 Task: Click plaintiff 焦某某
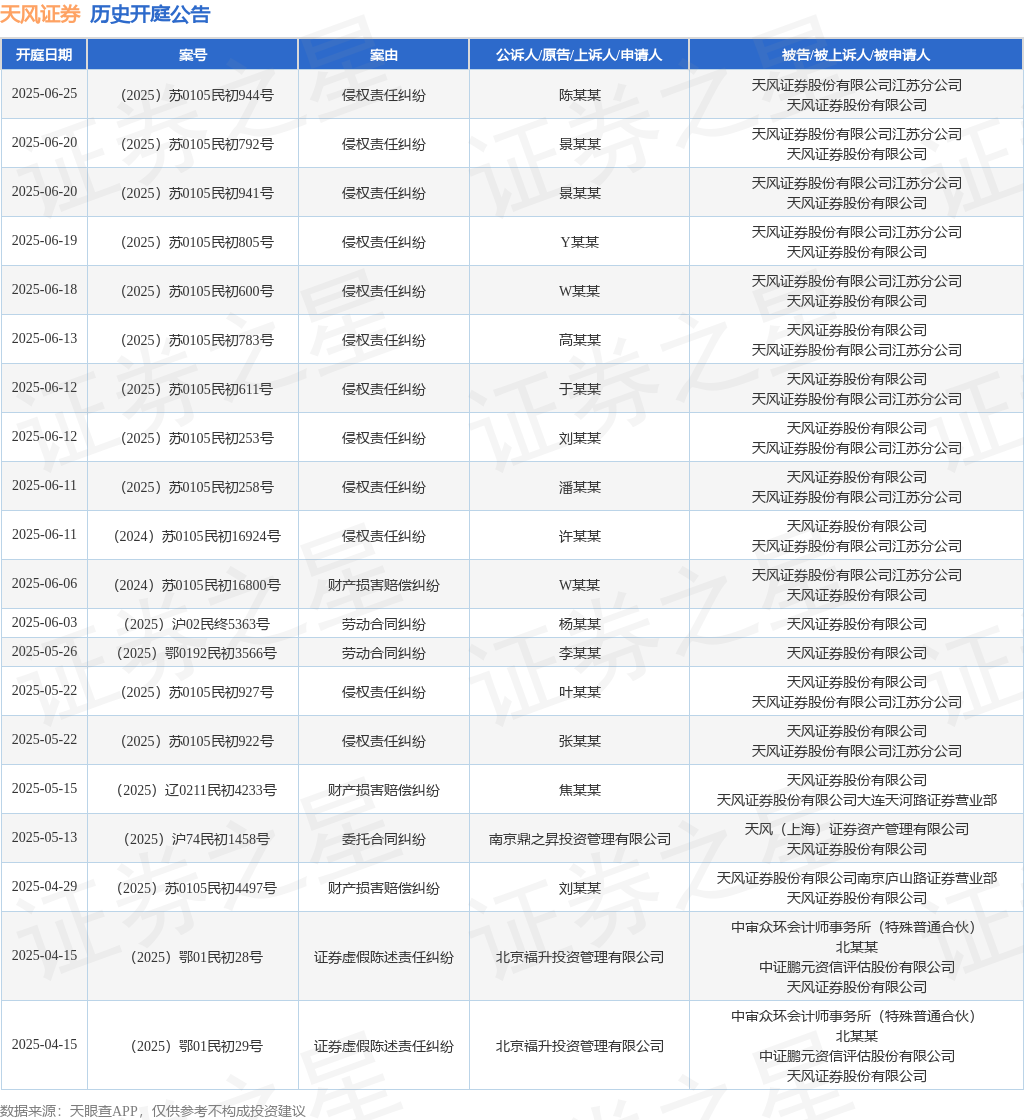tap(579, 791)
